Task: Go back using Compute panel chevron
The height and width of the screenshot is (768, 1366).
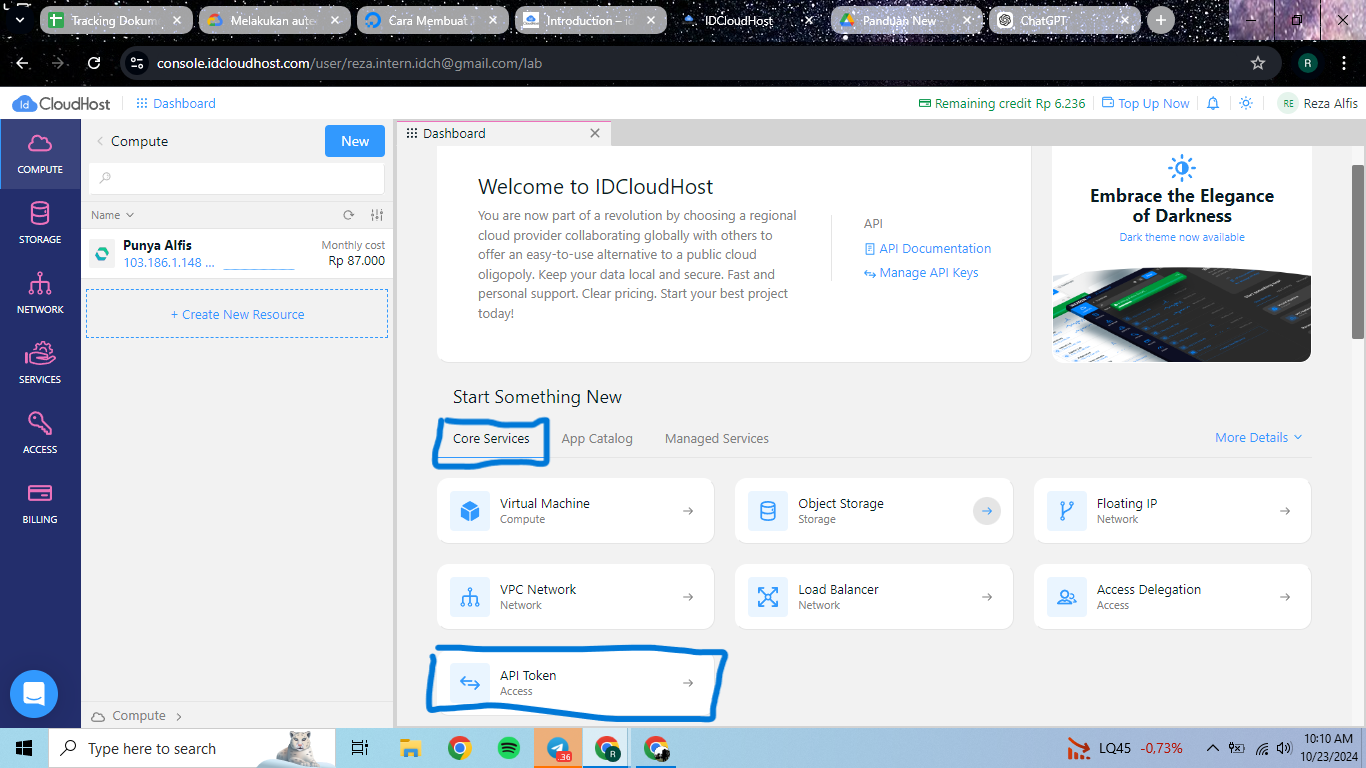Action: tap(100, 141)
